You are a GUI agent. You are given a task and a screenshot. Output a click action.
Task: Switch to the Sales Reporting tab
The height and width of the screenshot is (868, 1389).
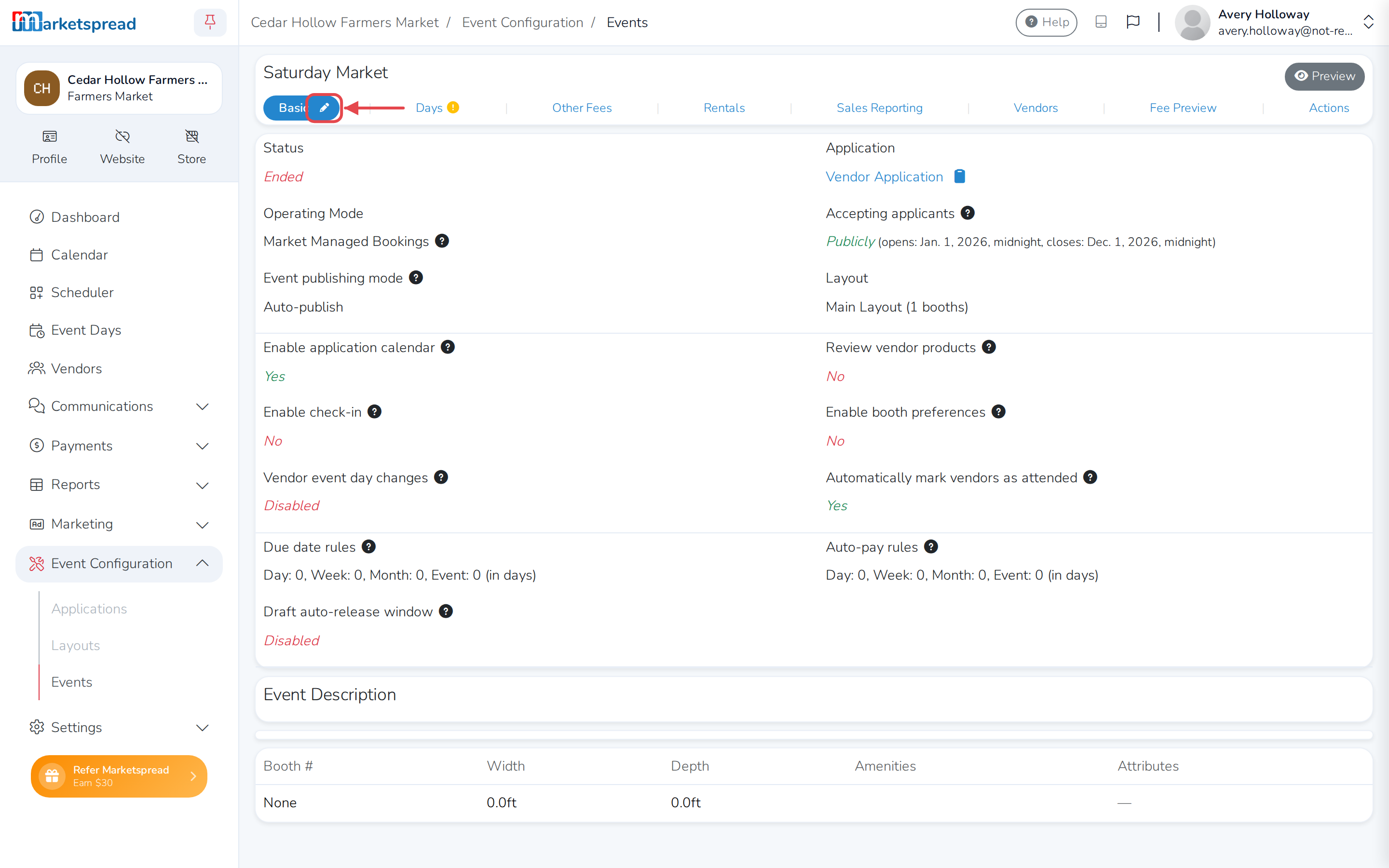click(x=879, y=108)
